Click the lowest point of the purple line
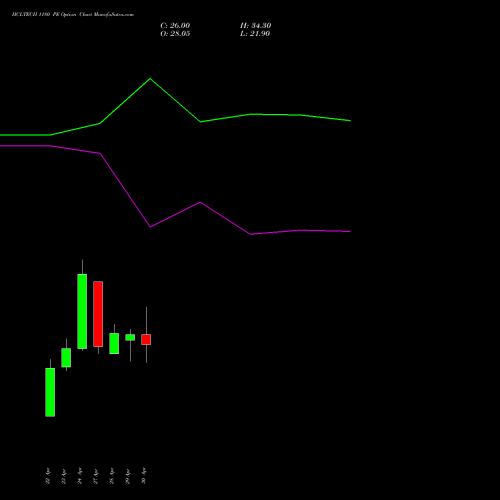The width and height of the screenshot is (500, 500). [x=251, y=234]
